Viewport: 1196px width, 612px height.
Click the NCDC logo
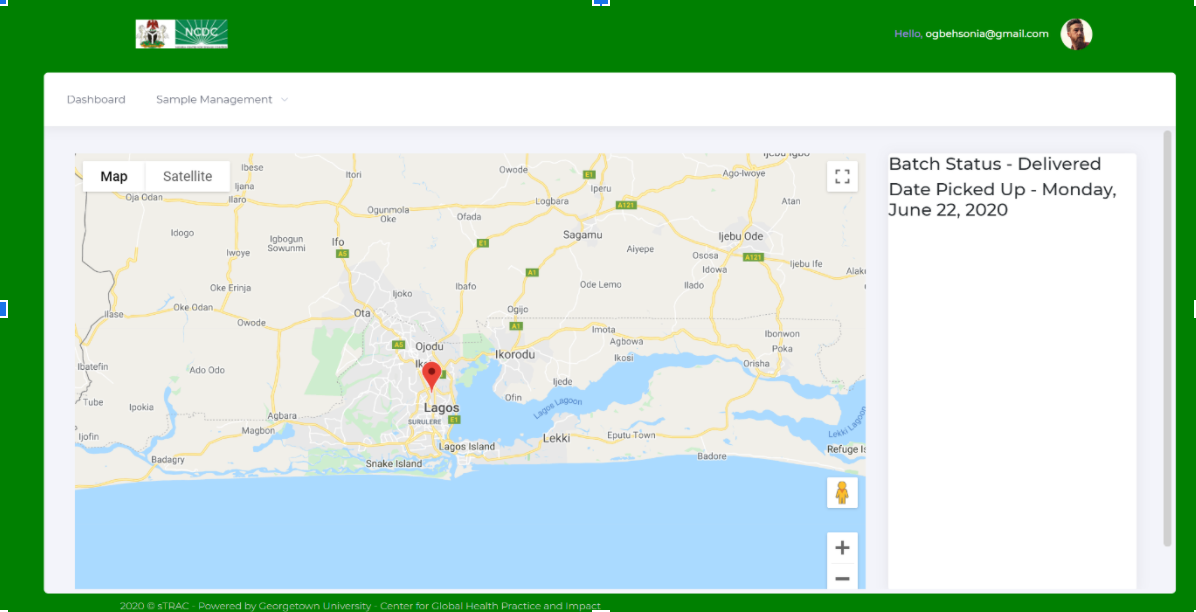(182, 34)
